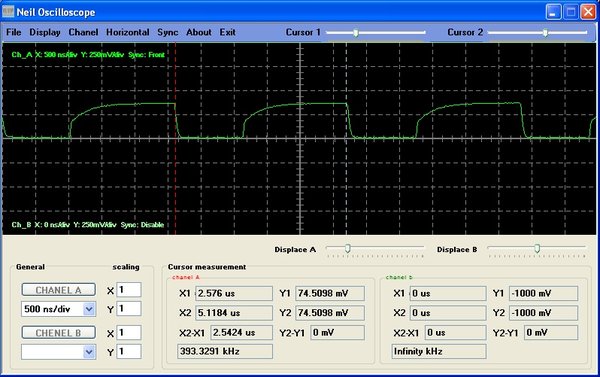The width and height of the screenshot is (600, 377).
Task: Click the chanel A Y2 value 74.5098 mV
Action: [330, 313]
